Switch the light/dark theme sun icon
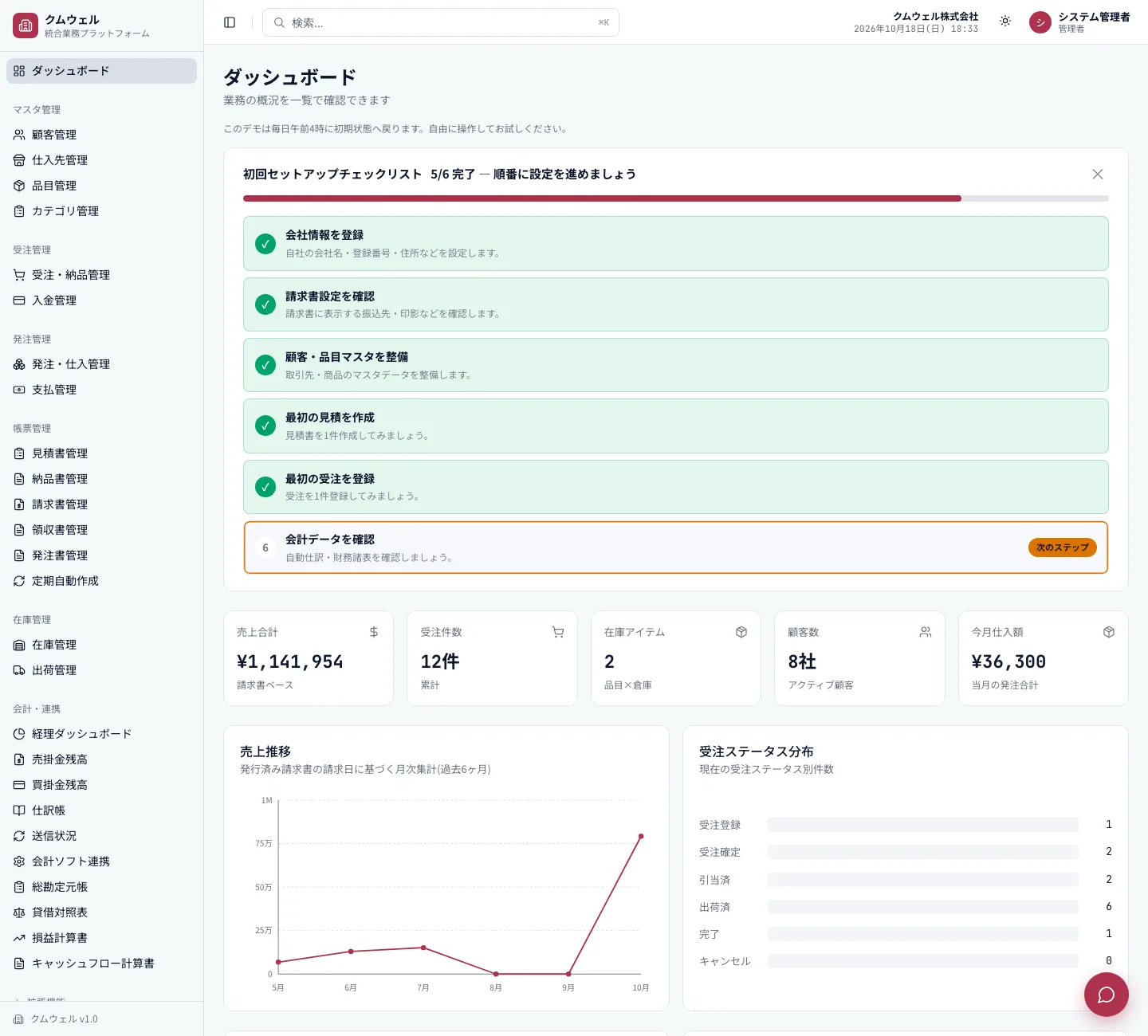The image size is (1148, 1036). 1005,22
